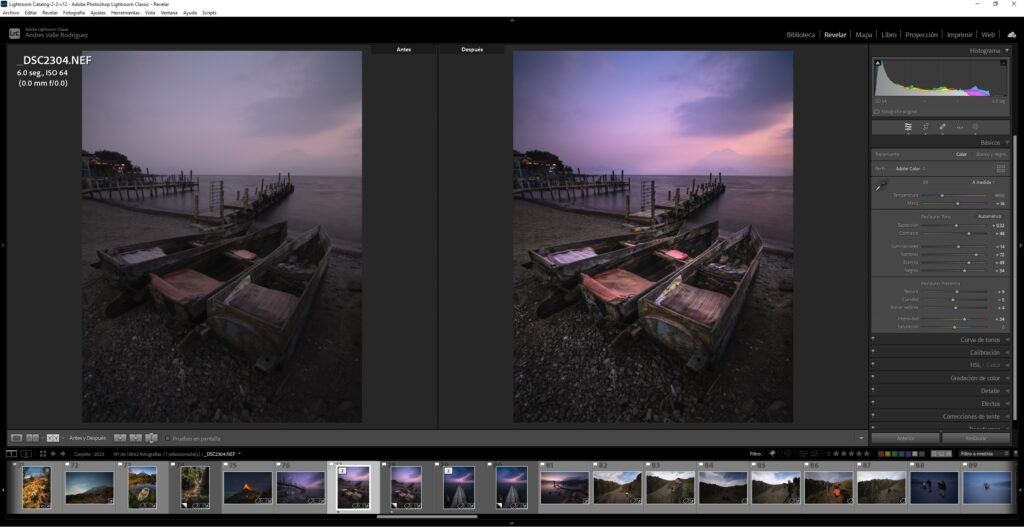Select the Crop overlay tool icon
Screen dimensions: 1024x527
click(925, 127)
